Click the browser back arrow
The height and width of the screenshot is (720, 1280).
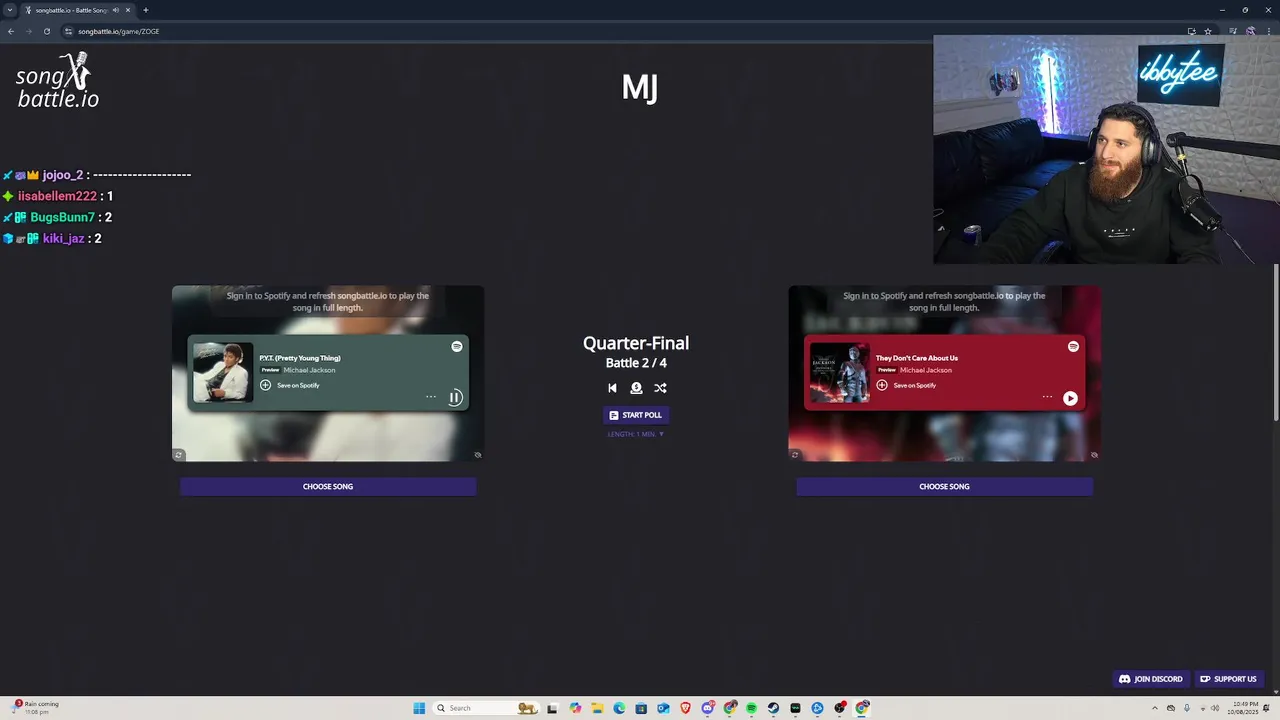coord(11,31)
